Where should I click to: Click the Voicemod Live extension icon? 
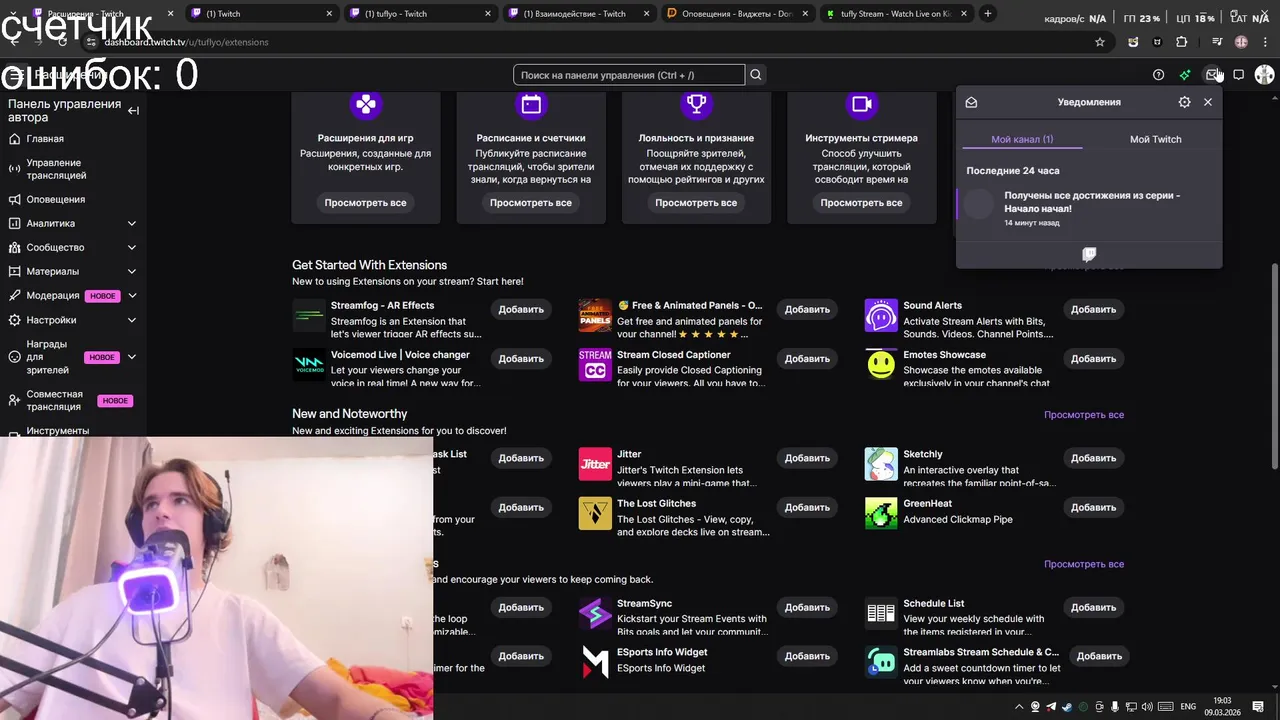coord(309,364)
